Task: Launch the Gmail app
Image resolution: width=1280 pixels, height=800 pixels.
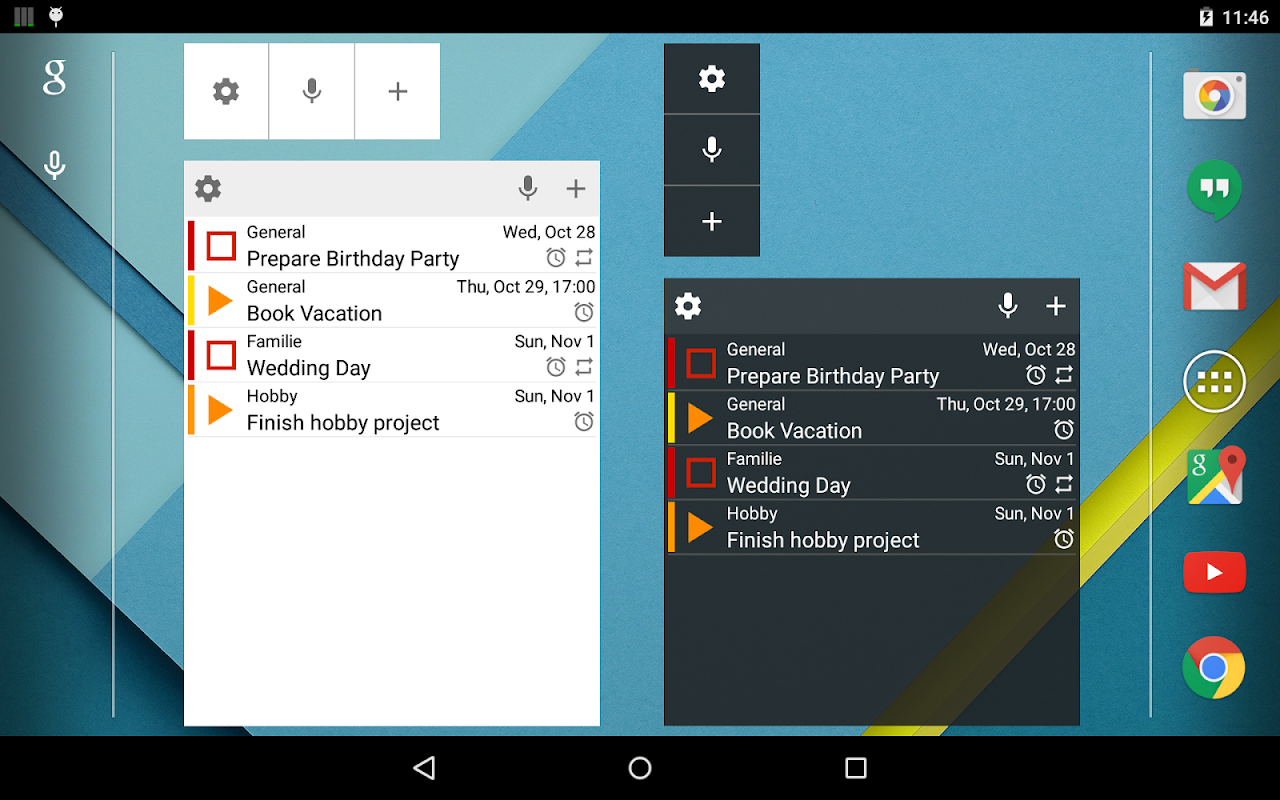Action: tap(1214, 286)
